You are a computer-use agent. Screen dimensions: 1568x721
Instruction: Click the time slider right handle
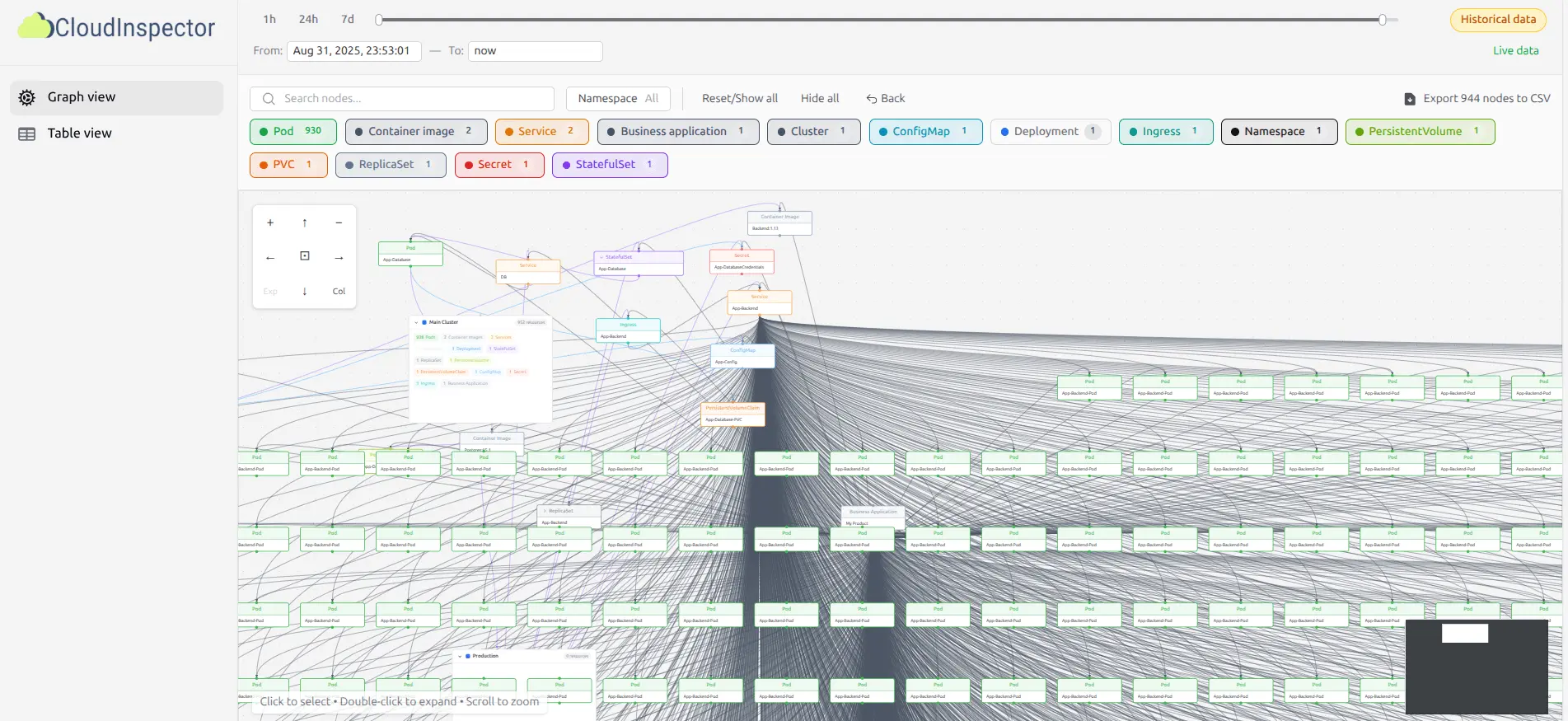1383,20
